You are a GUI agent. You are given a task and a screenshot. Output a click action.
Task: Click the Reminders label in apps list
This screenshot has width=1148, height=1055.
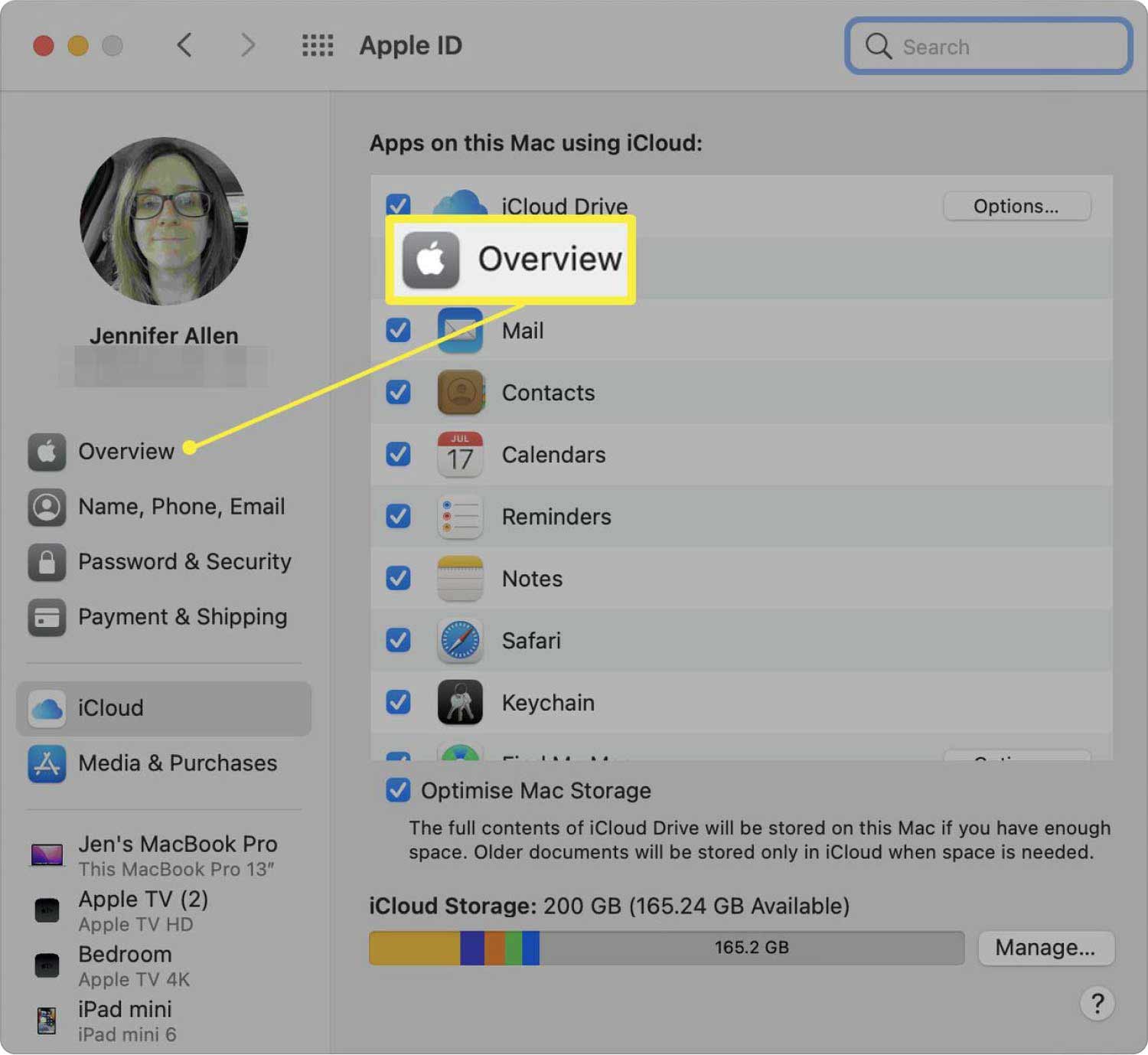point(556,517)
